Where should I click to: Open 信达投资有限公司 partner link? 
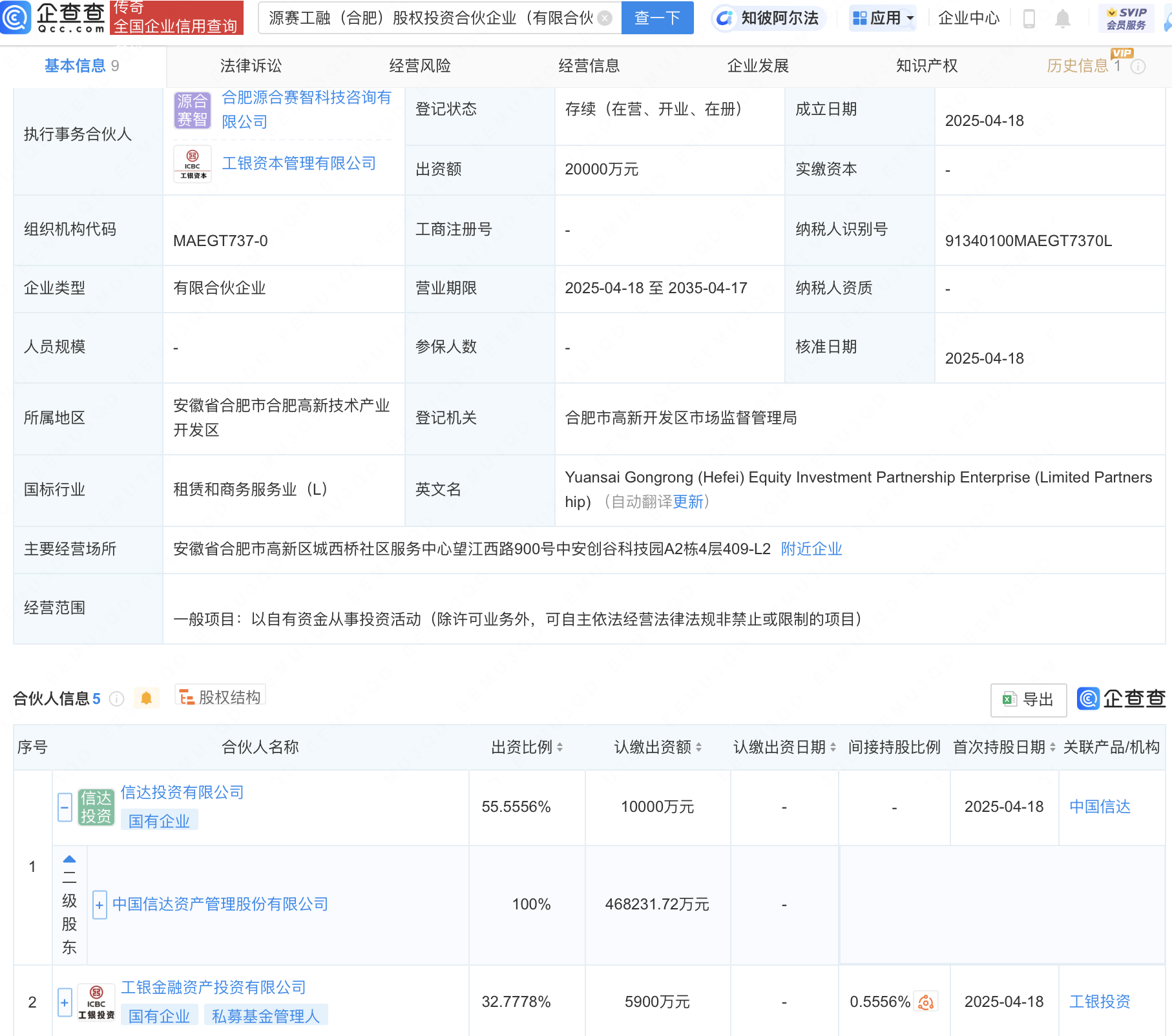(x=182, y=793)
